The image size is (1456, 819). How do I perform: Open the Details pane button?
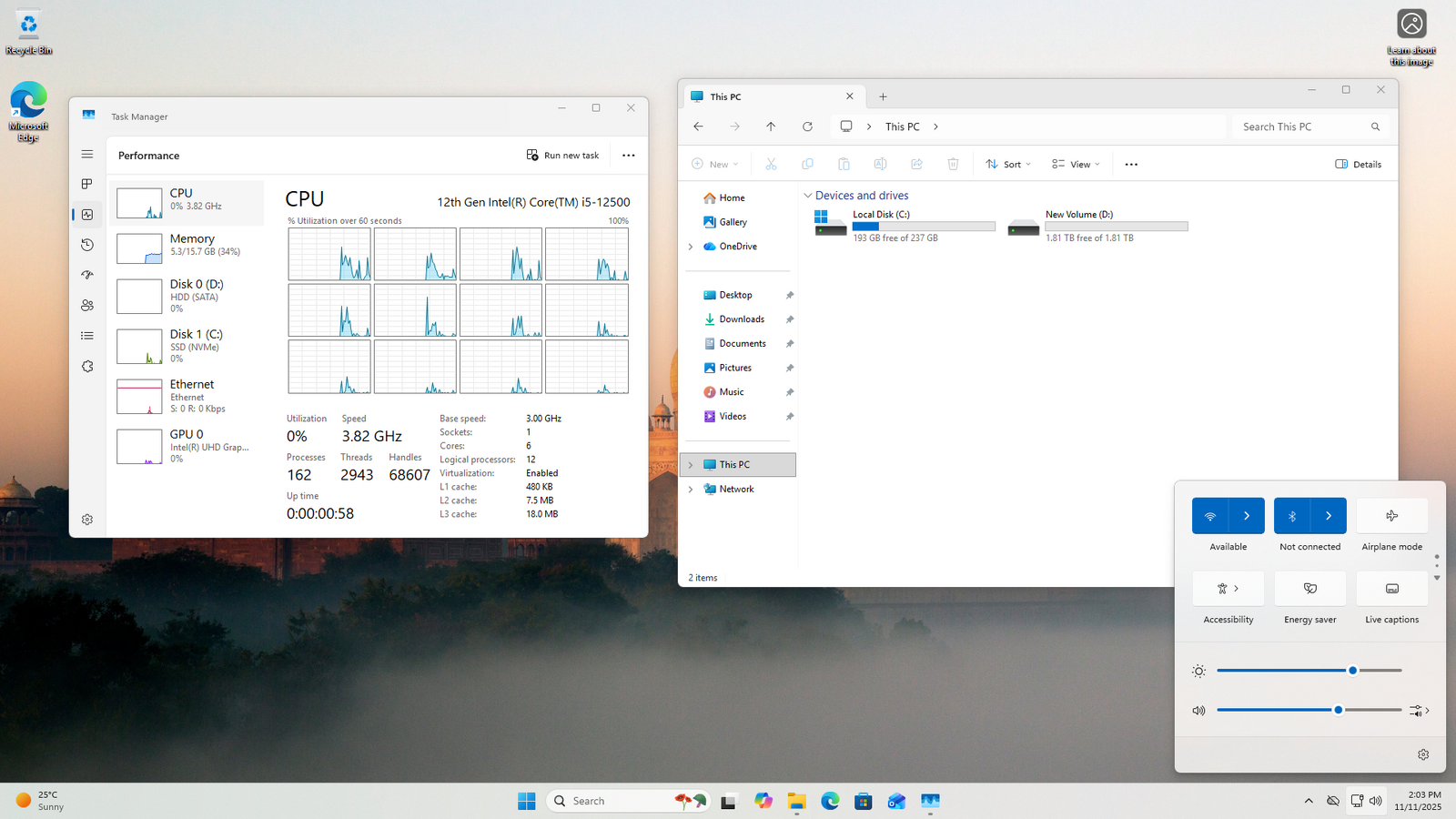(1358, 165)
